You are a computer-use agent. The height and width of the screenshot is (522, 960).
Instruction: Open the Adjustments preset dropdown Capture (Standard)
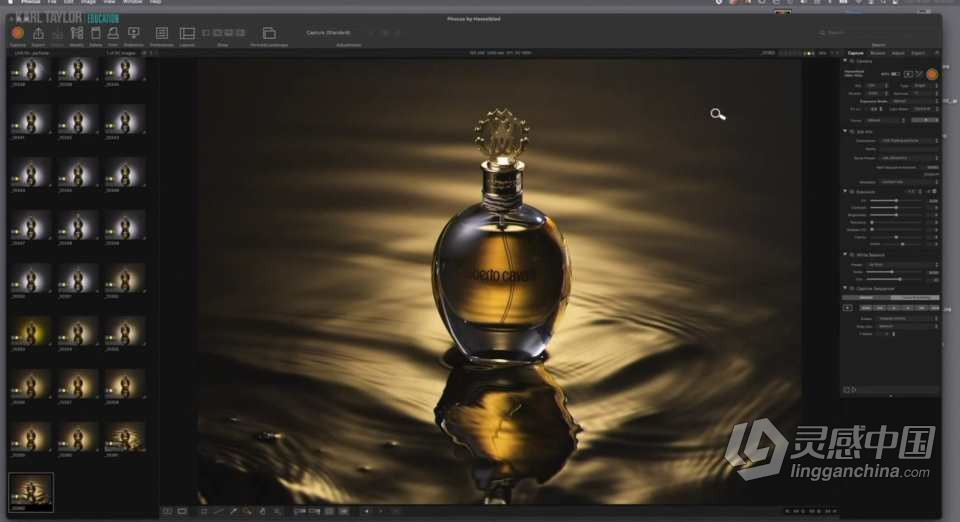329,32
